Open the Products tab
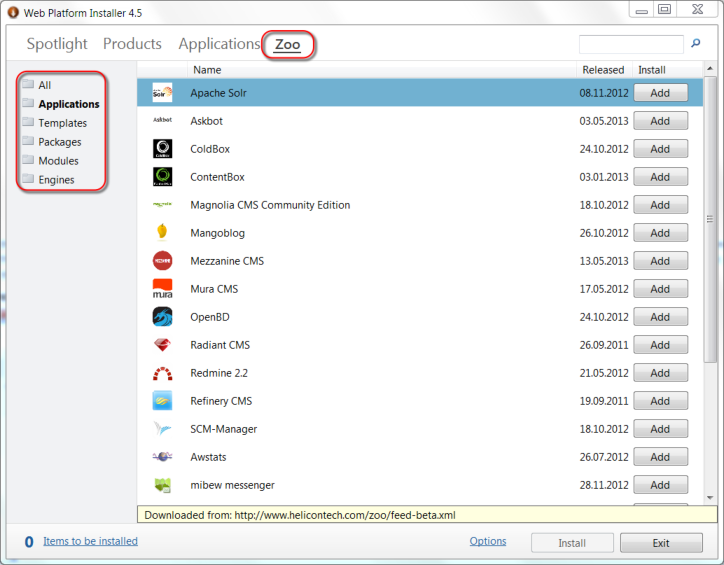This screenshot has height=565, width=724. point(132,44)
